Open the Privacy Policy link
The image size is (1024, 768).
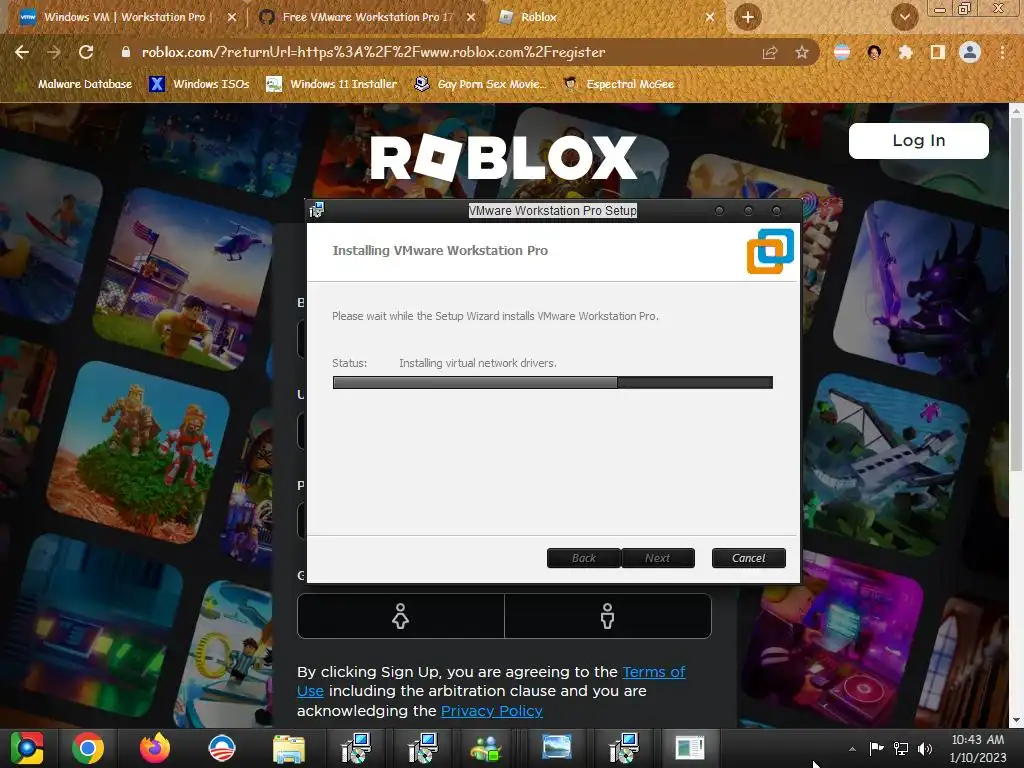point(492,711)
